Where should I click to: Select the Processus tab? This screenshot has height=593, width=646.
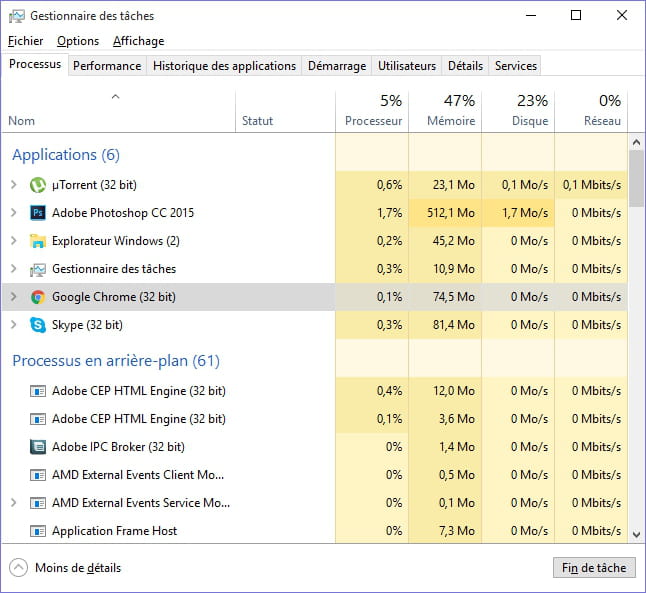35,64
